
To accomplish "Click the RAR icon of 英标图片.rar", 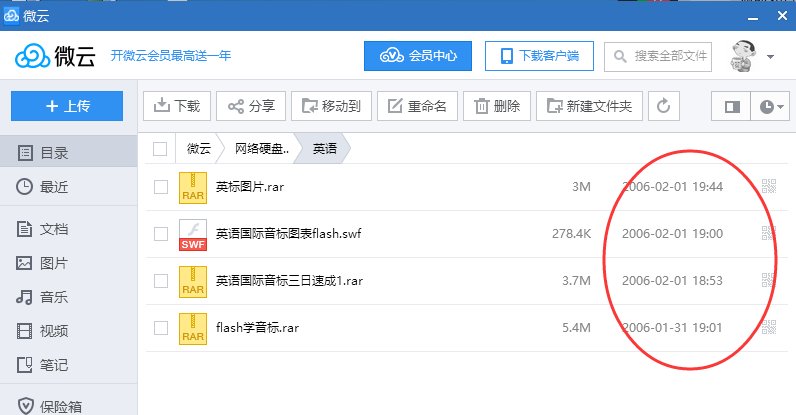I will click(x=193, y=188).
